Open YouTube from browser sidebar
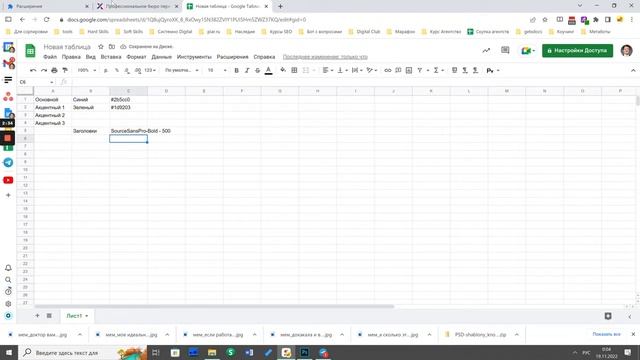The width and height of the screenshot is (640, 360). 8,180
